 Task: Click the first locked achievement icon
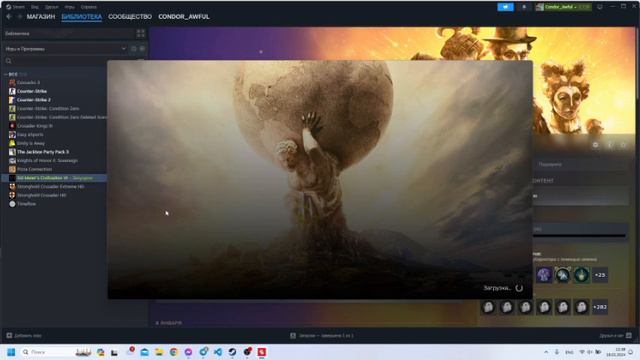point(488,307)
